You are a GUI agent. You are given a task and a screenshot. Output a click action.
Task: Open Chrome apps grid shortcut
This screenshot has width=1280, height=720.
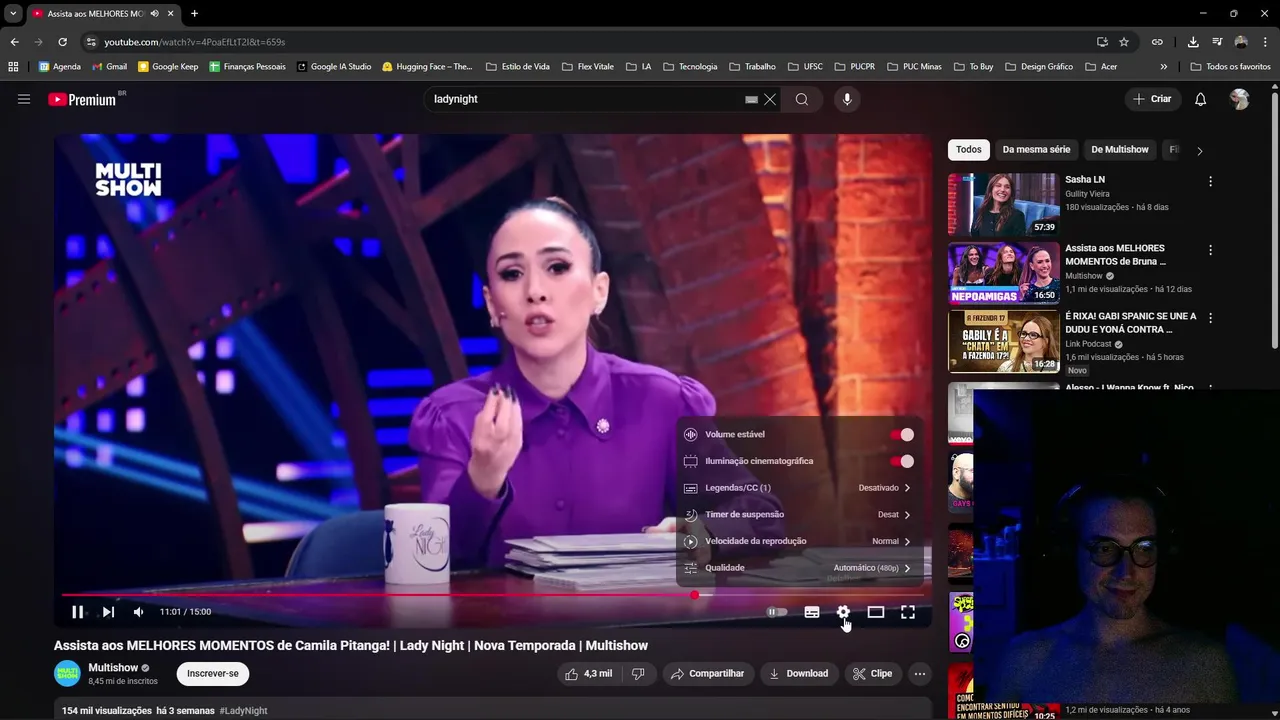point(13,67)
